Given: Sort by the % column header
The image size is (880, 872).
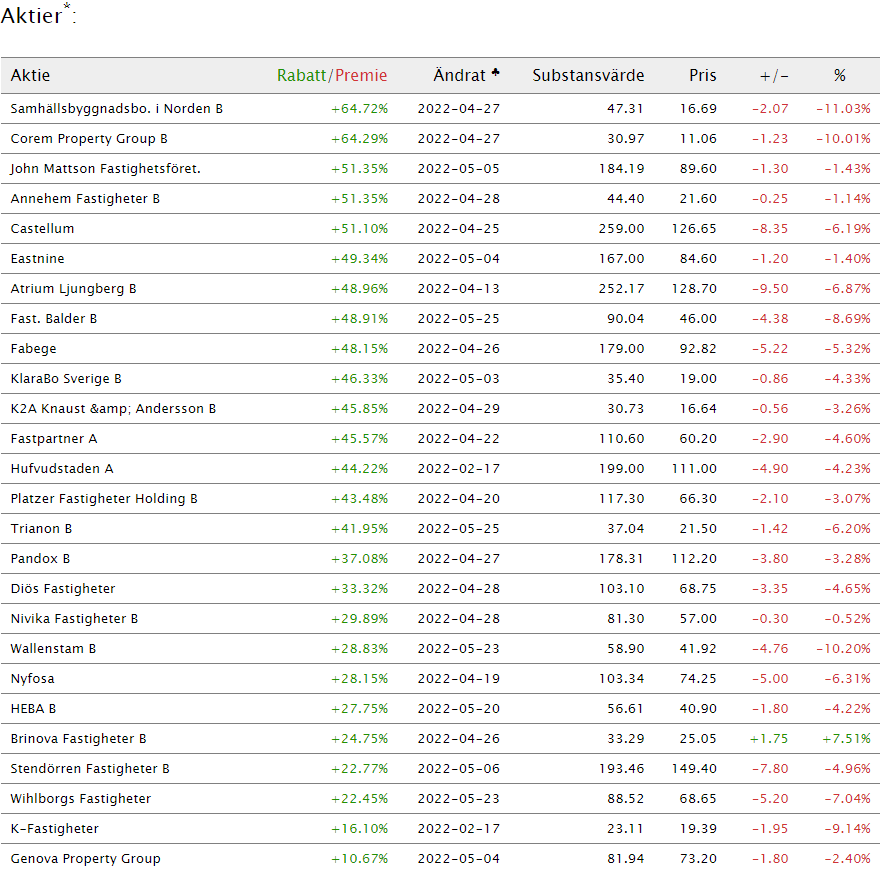Looking at the screenshot, I should click(840, 75).
